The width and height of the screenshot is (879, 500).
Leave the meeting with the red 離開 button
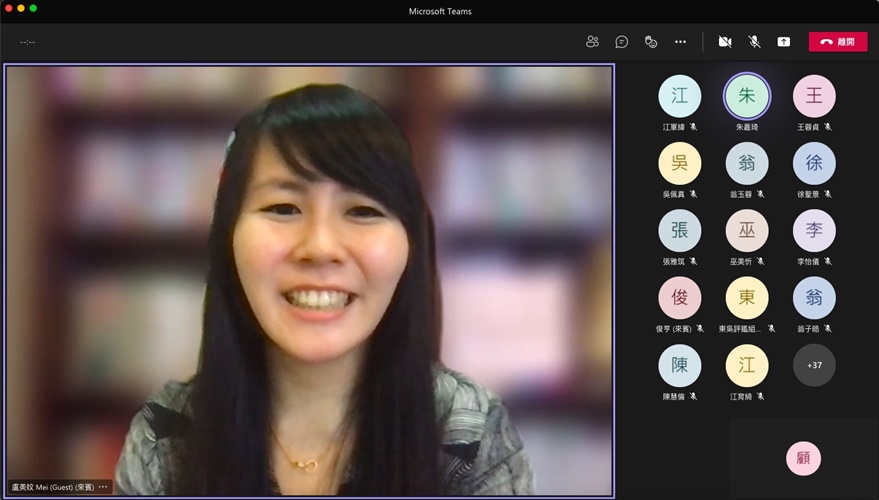(837, 42)
